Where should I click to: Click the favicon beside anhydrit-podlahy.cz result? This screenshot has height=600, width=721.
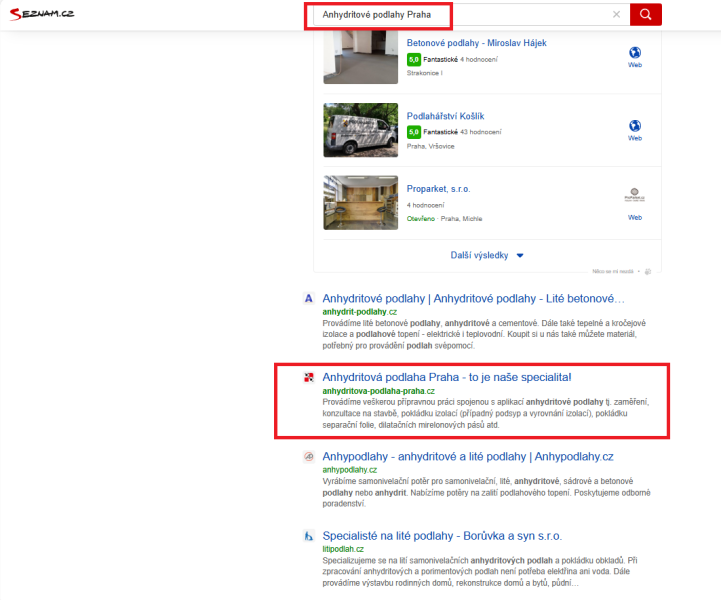(x=309, y=298)
